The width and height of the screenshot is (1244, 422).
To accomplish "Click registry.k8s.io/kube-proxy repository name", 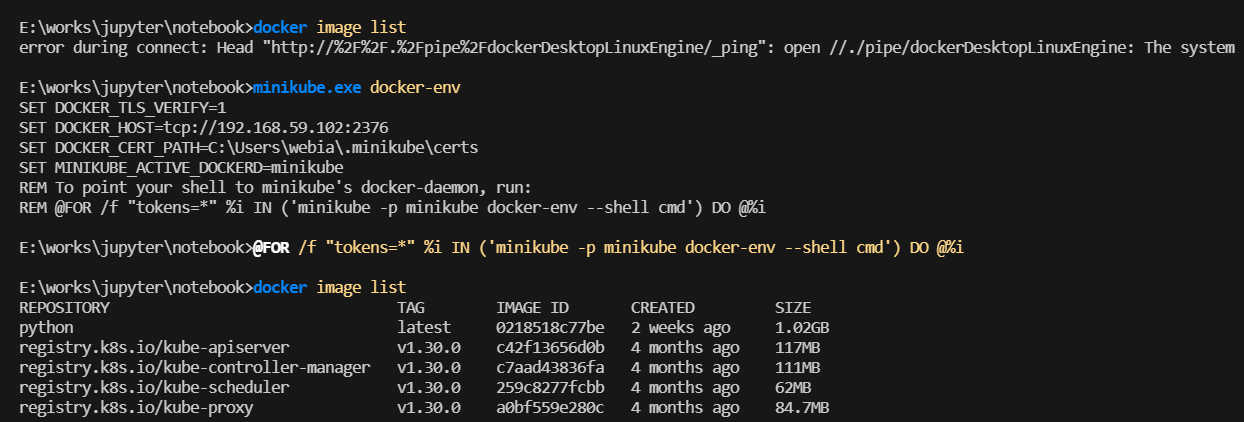I will [x=136, y=408].
